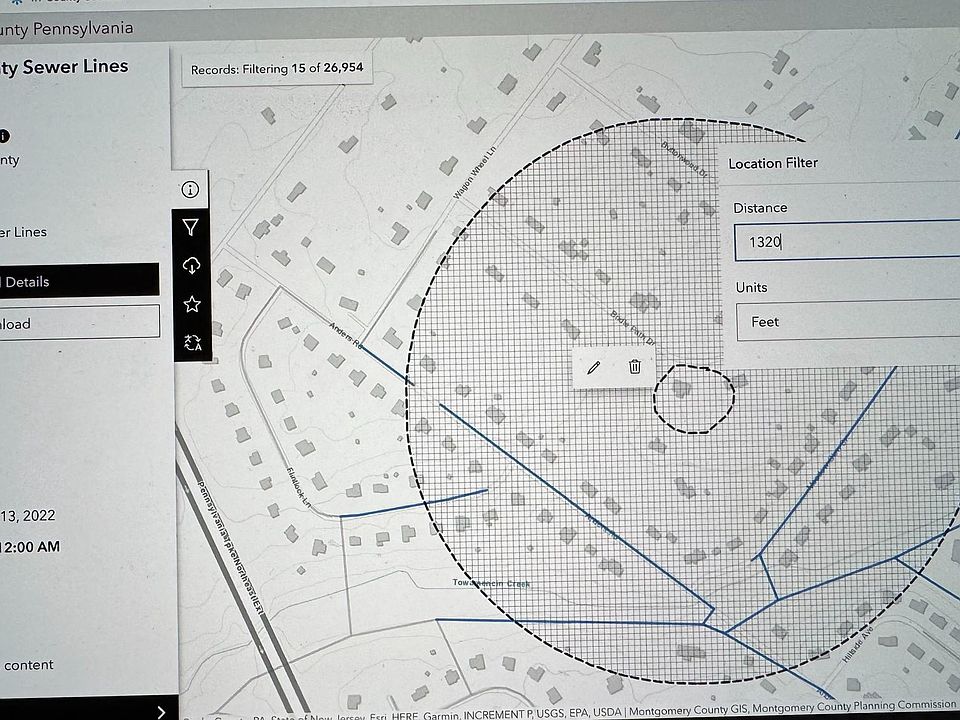Select the highlighted Details tab
960x720 pixels.
[x=78, y=281]
